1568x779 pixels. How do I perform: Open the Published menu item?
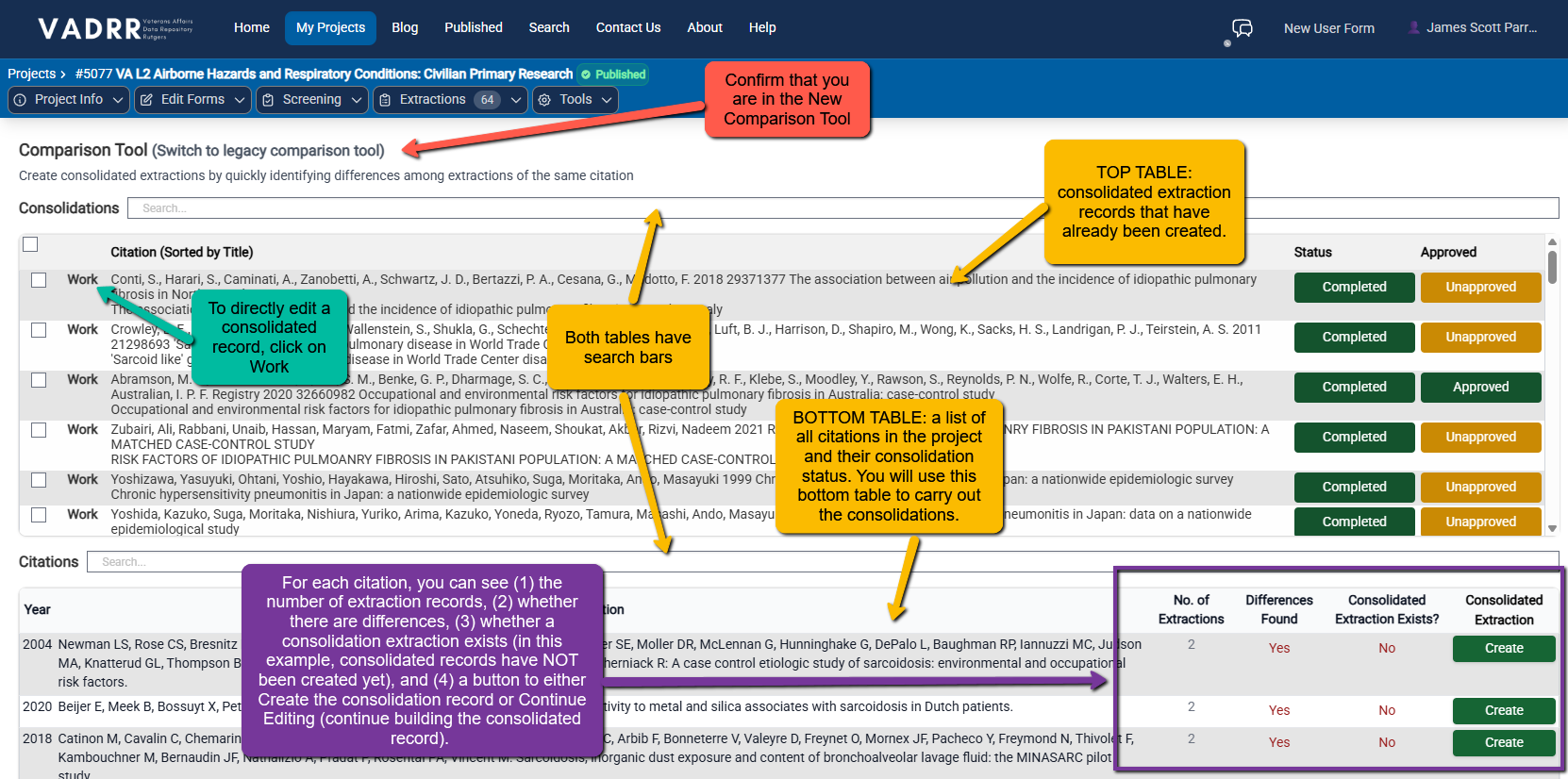[474, 28]
